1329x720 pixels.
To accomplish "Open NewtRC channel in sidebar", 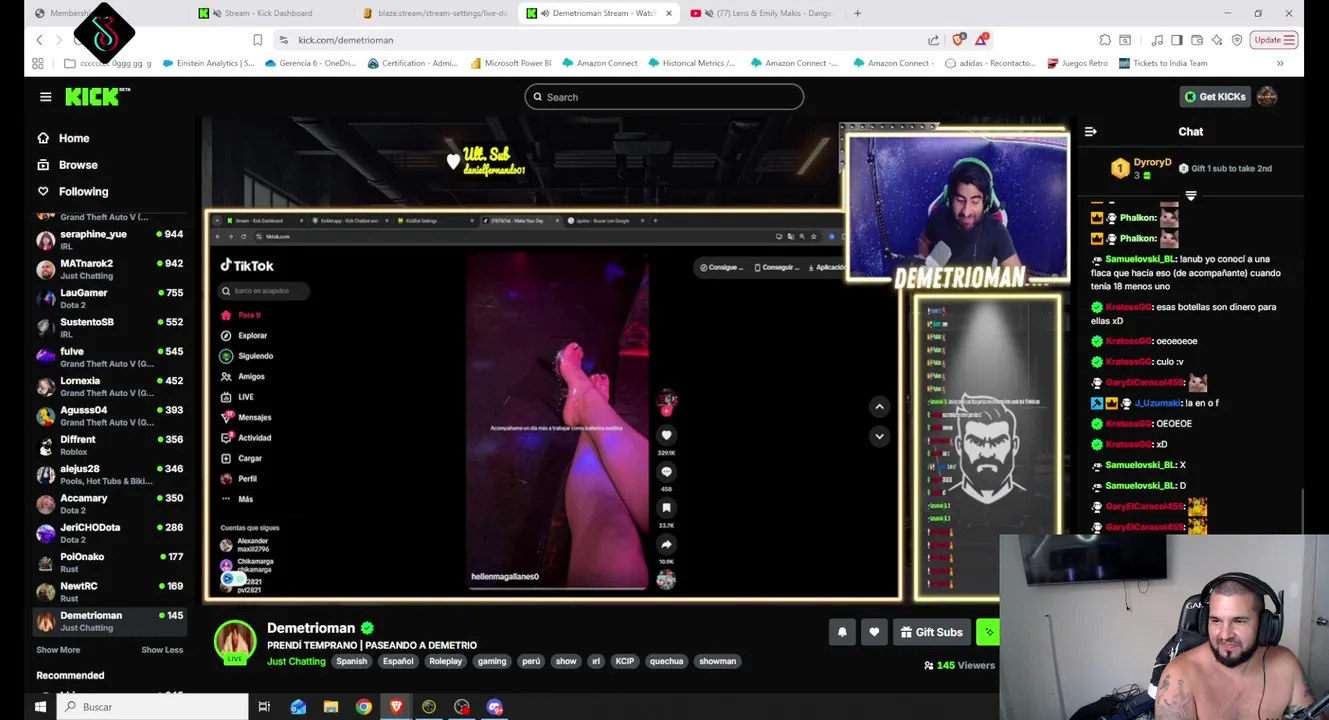I will (110, 591).
